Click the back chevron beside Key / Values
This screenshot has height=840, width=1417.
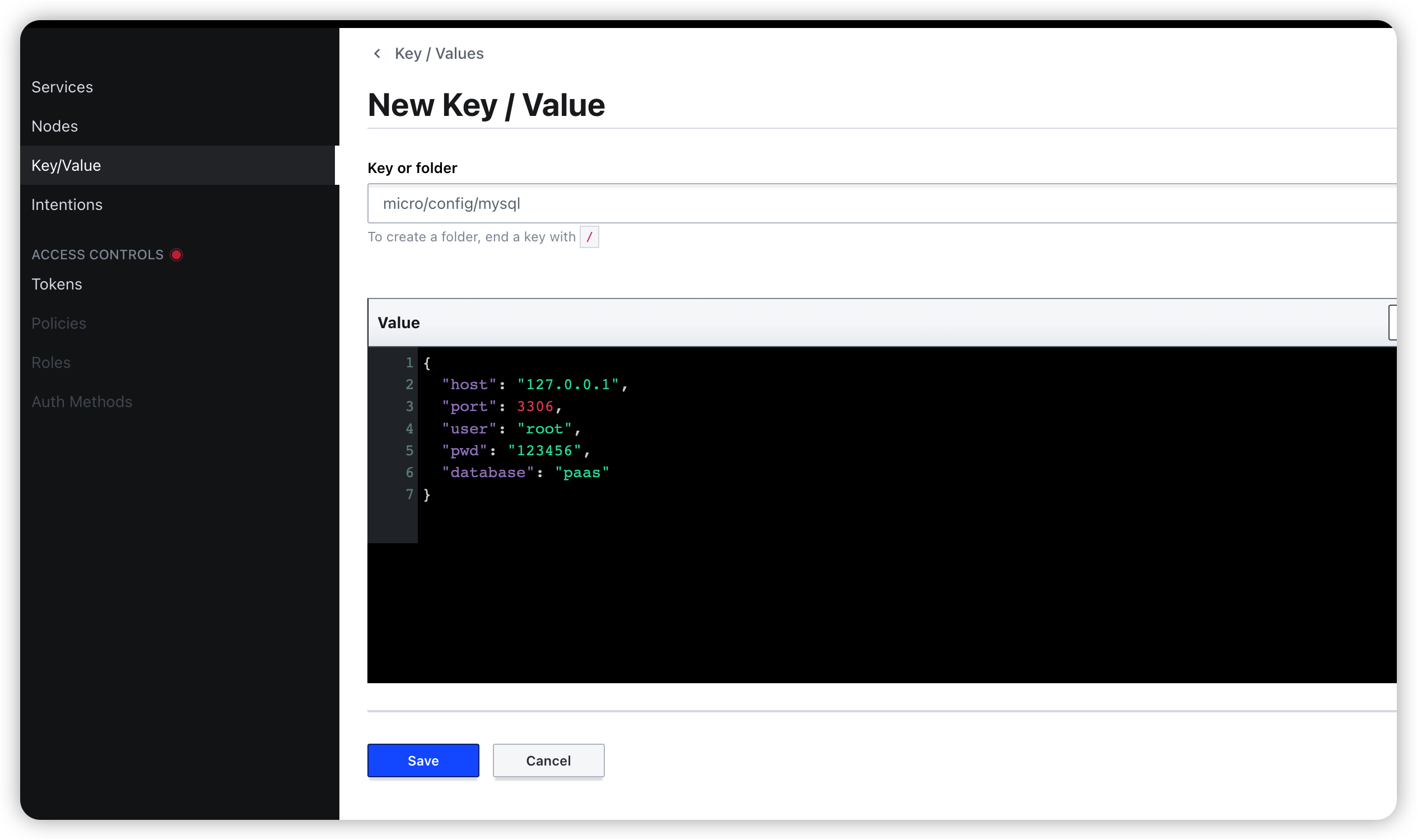(x=377, y=53)
